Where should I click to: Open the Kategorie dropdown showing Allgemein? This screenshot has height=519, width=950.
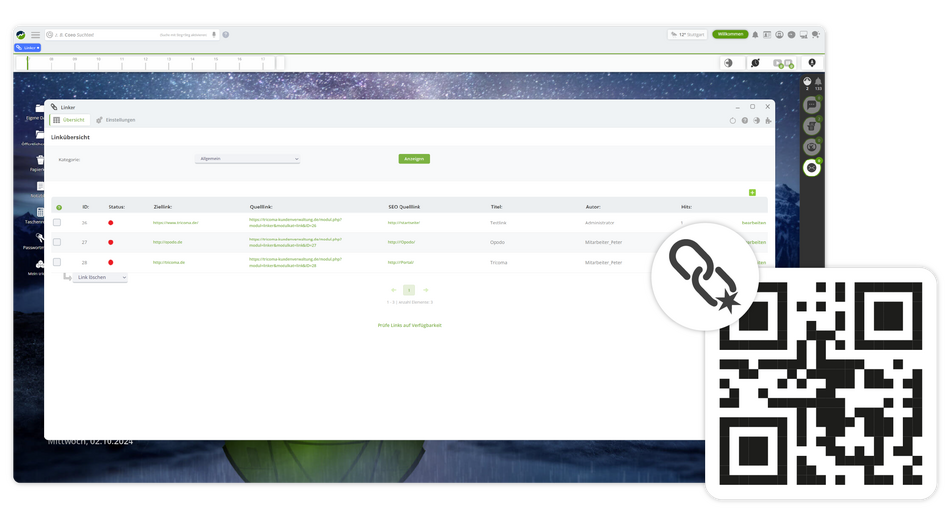tap(247, 159)
